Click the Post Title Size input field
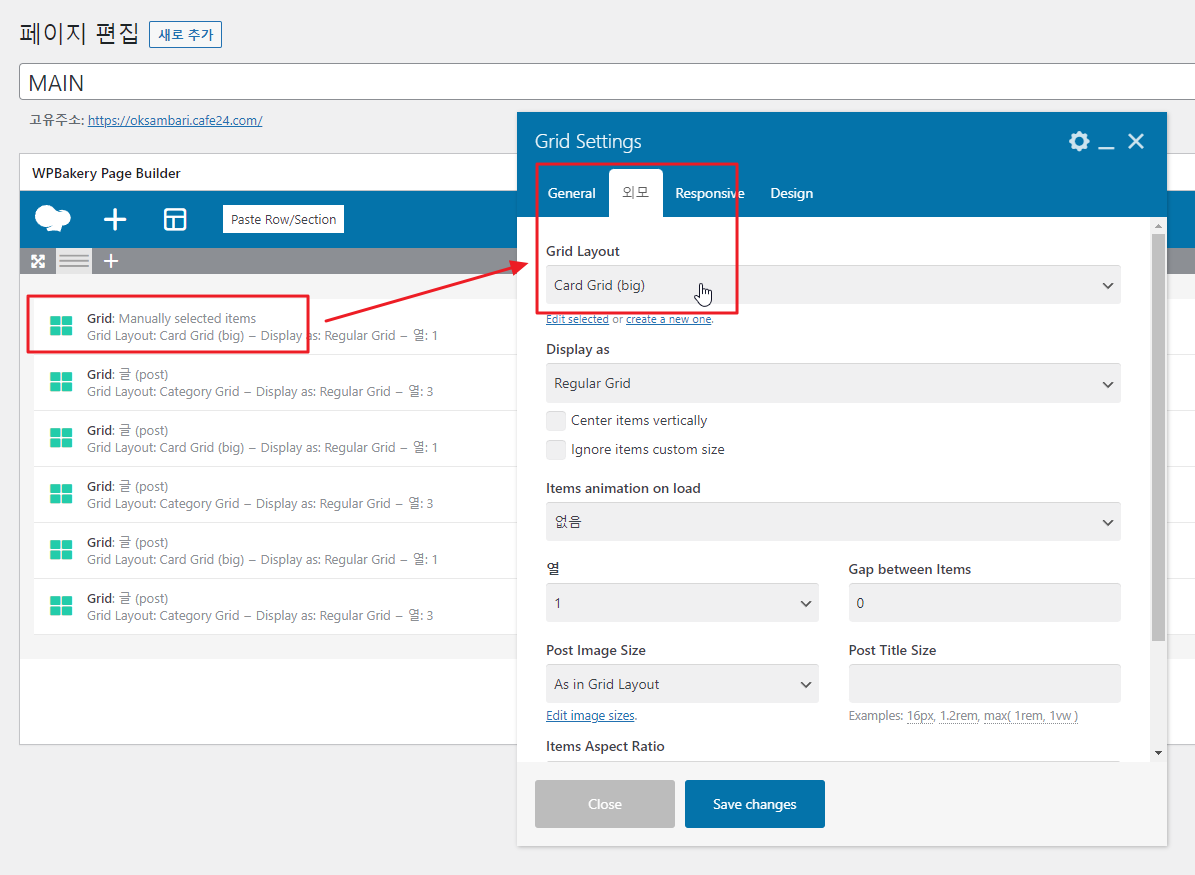Viewport: 1195px width, 875px height. click(x=984, y=684)
